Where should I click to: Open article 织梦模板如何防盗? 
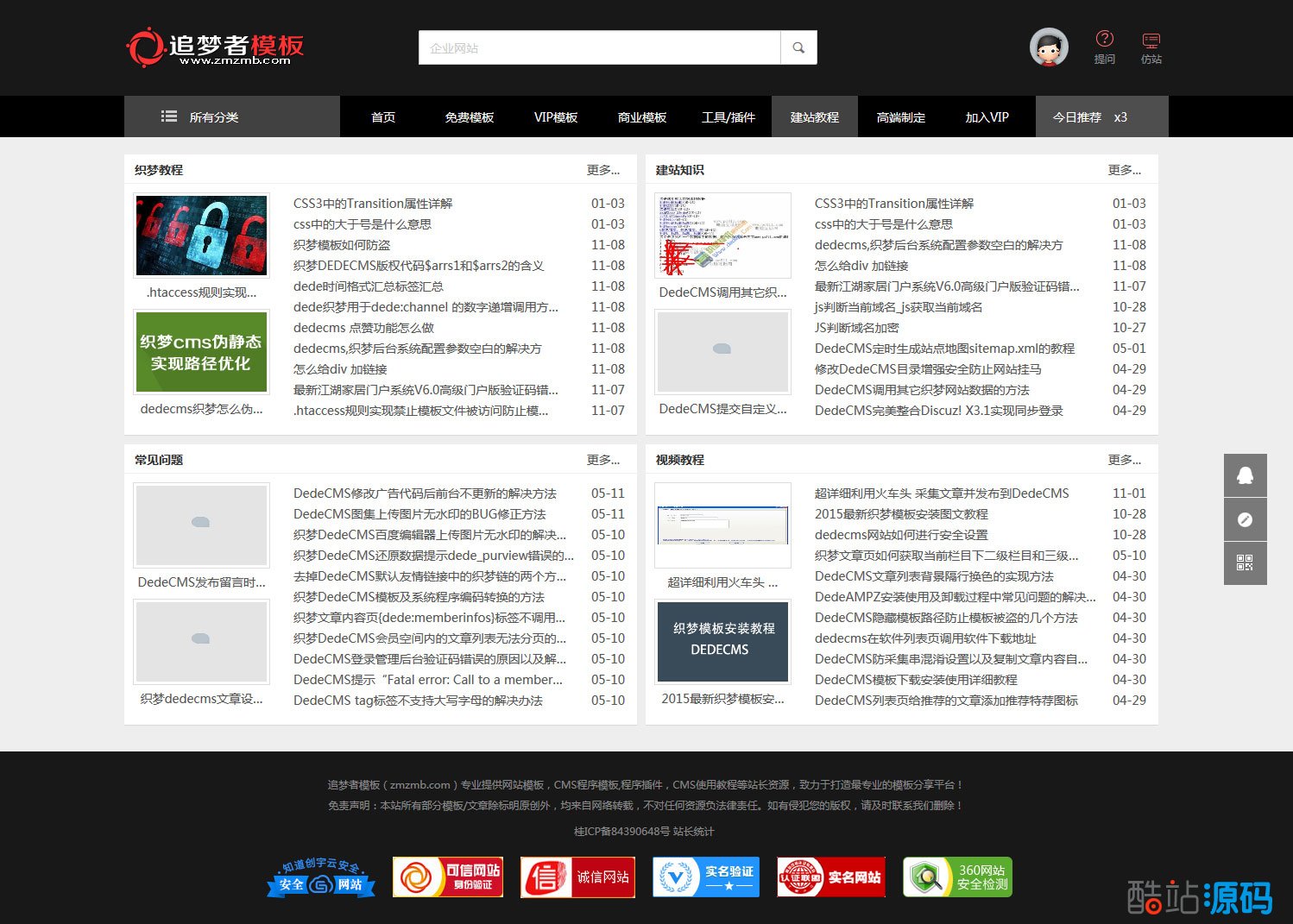[342, 245]
